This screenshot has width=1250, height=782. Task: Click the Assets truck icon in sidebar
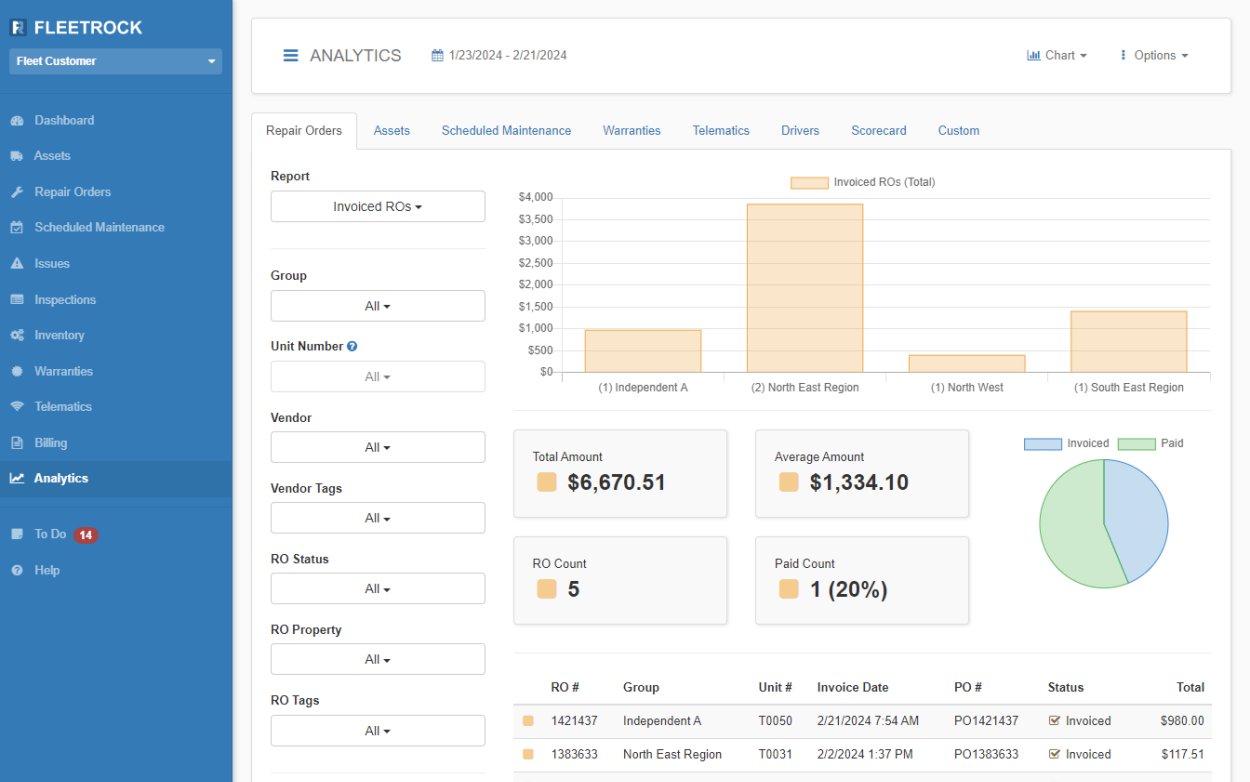tap(17, 156)
